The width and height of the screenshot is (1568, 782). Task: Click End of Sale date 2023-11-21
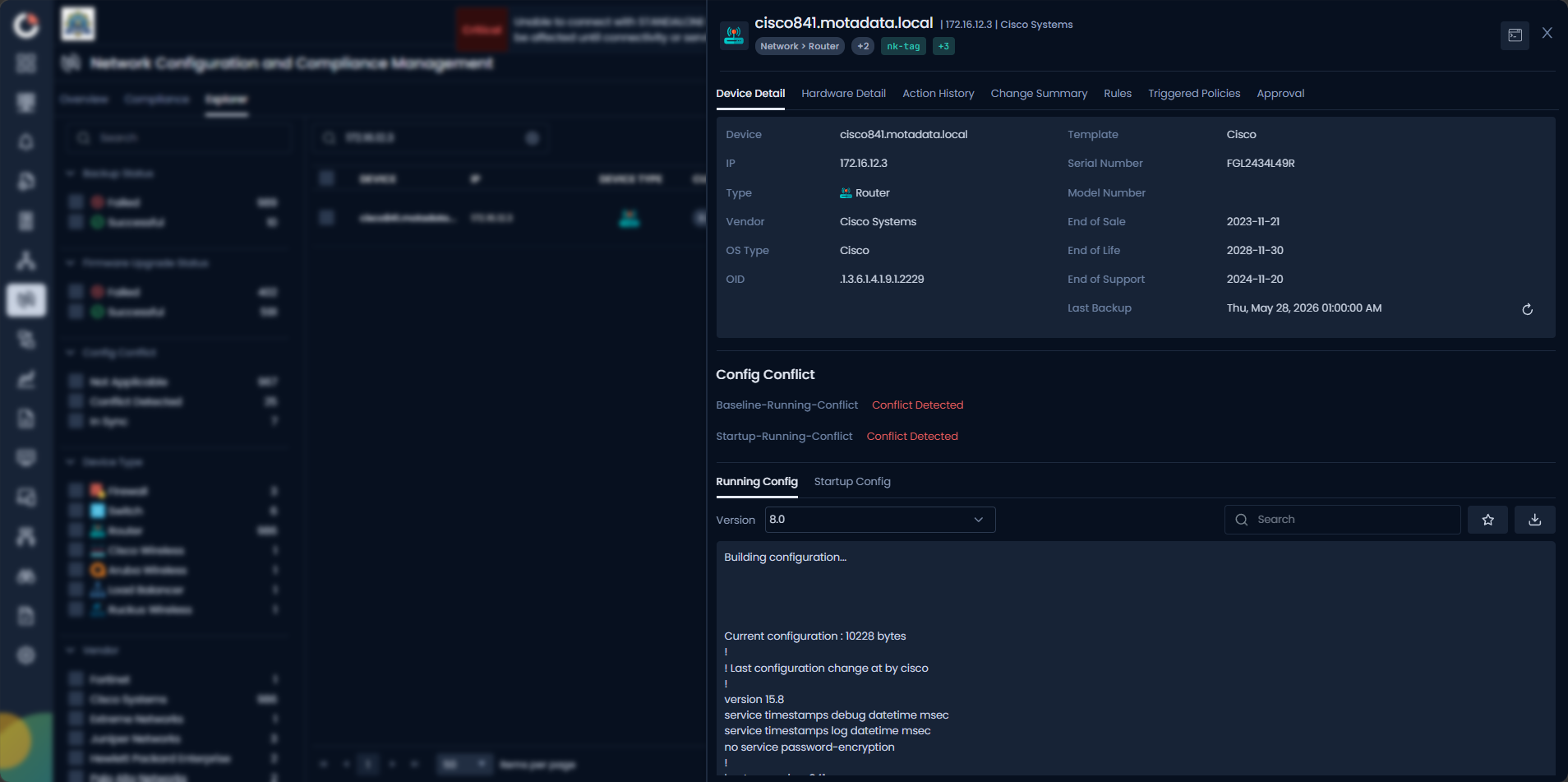click(1253, 222)
